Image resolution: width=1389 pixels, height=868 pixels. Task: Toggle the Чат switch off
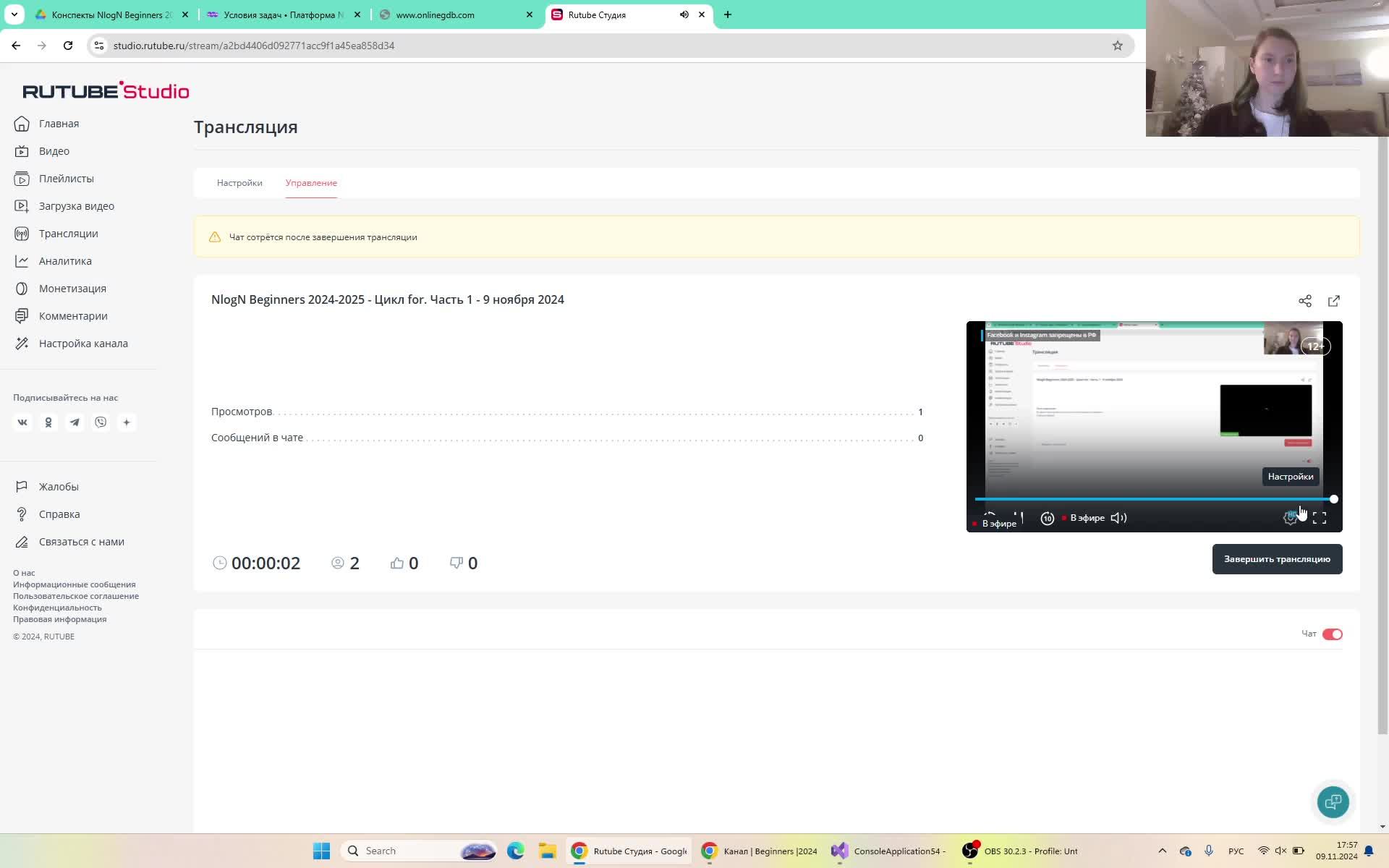[x=1332, y=634]
